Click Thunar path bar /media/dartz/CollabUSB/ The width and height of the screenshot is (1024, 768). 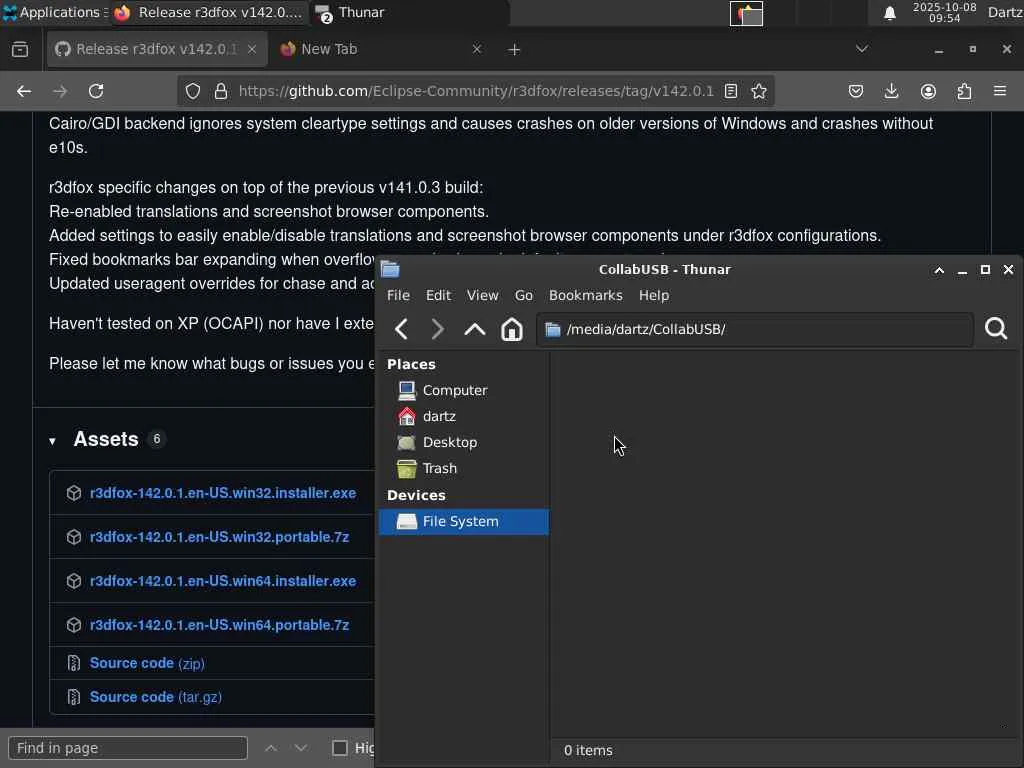(755, 329)
